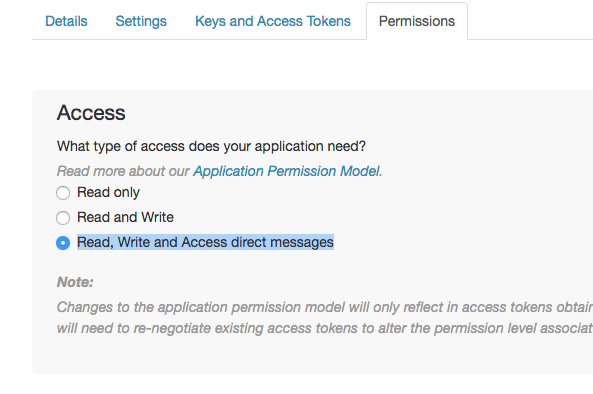Click the 'Read only' option label
The height and width of the screenshot is (394, 593).
click(109, 192)
